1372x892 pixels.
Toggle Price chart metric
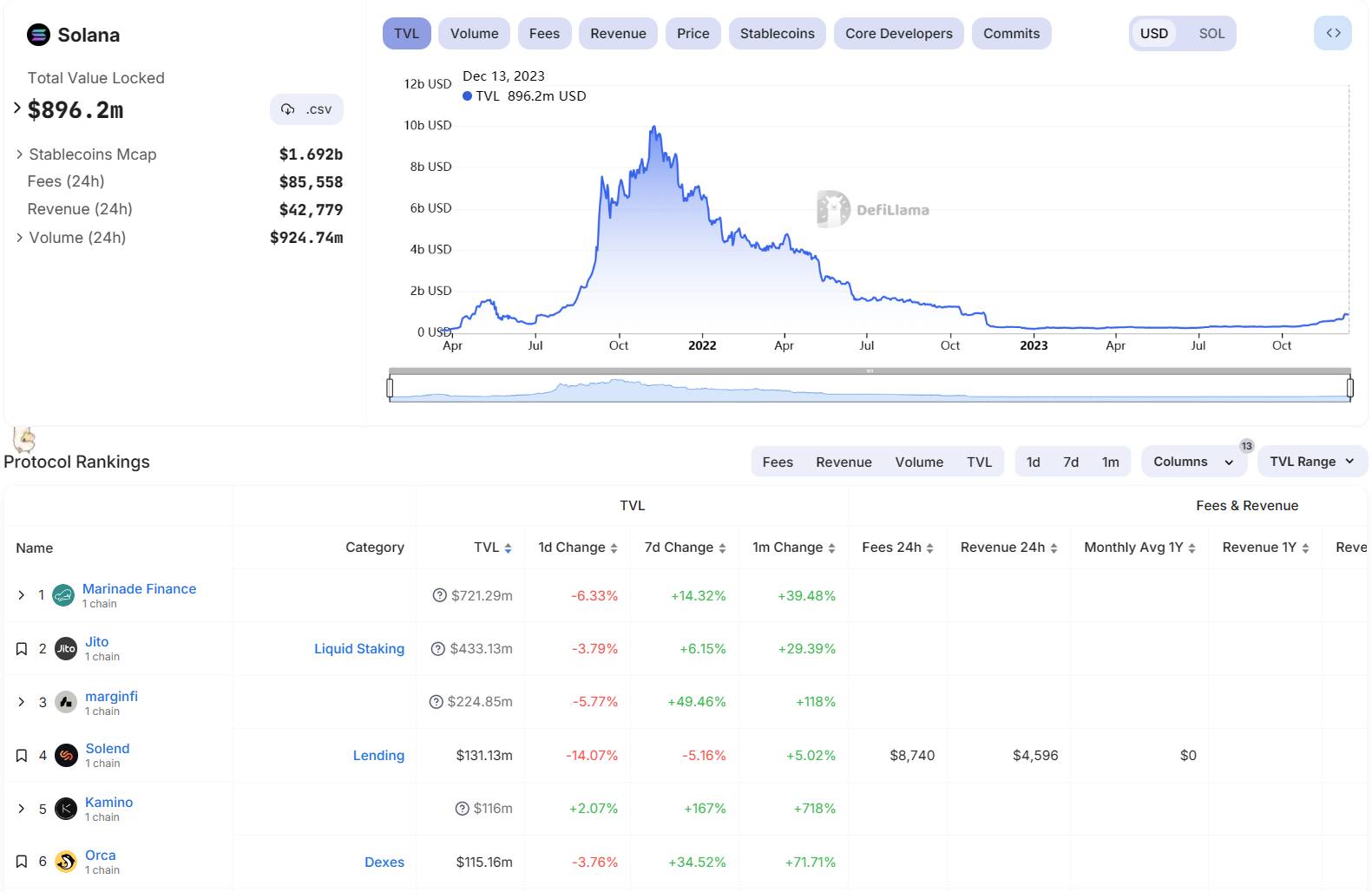point(693,33)
